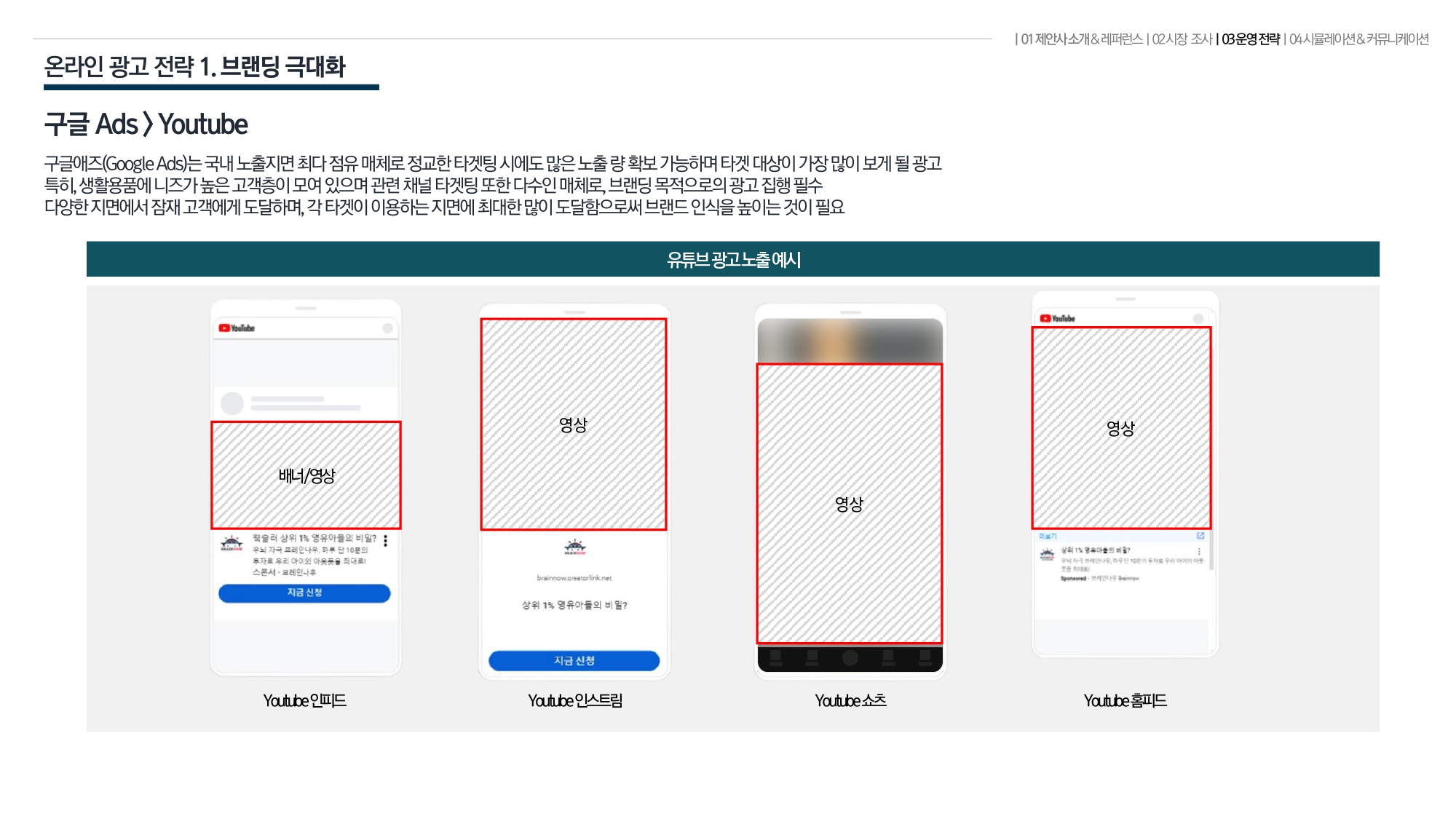The height and width of the screenshot is (819, 1456).
Task: Click 지금 신청 button in infeed mockup
Action: (x=304, y=593)
